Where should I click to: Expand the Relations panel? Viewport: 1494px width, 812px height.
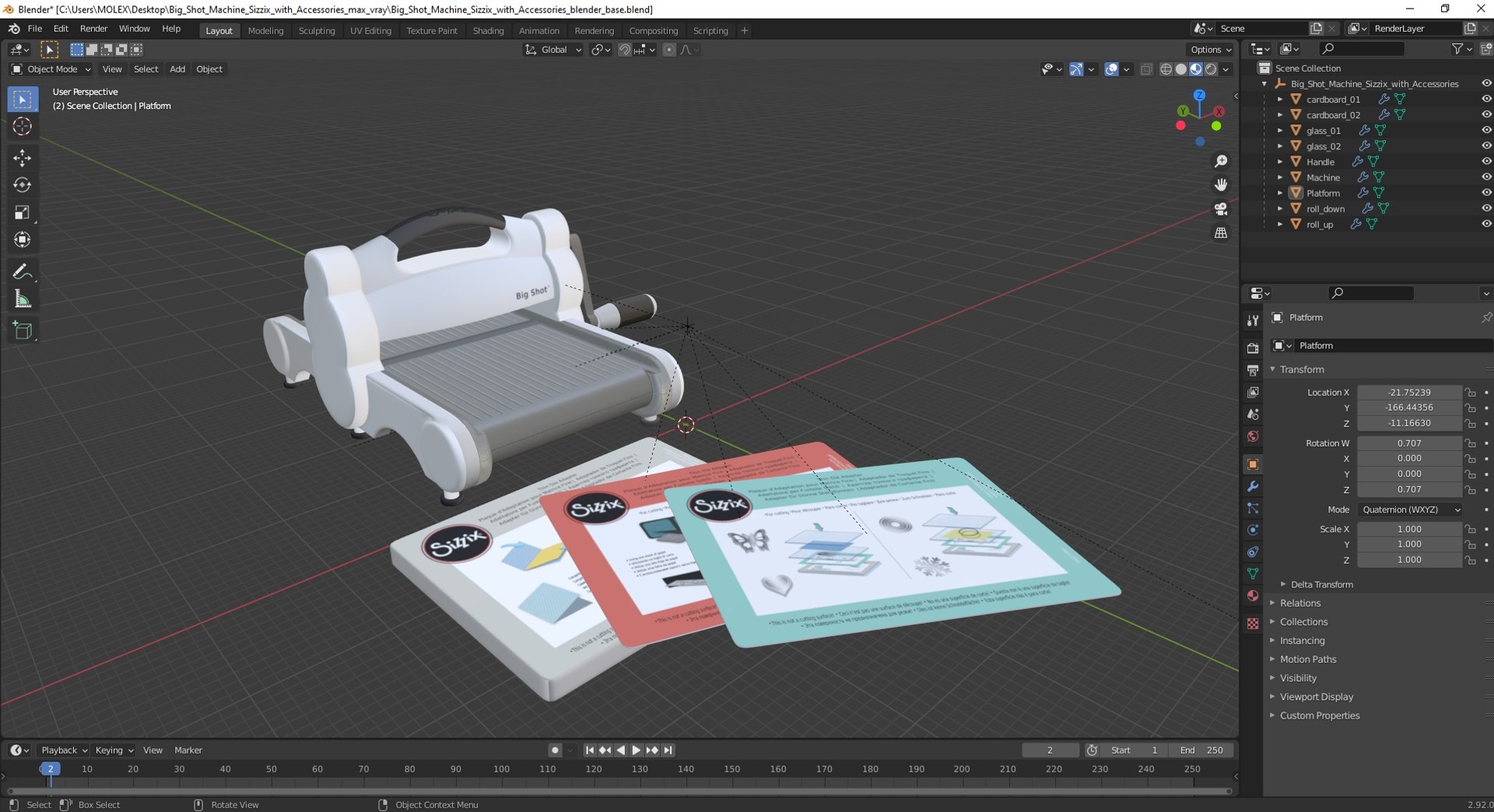[x=1300, y=604]
